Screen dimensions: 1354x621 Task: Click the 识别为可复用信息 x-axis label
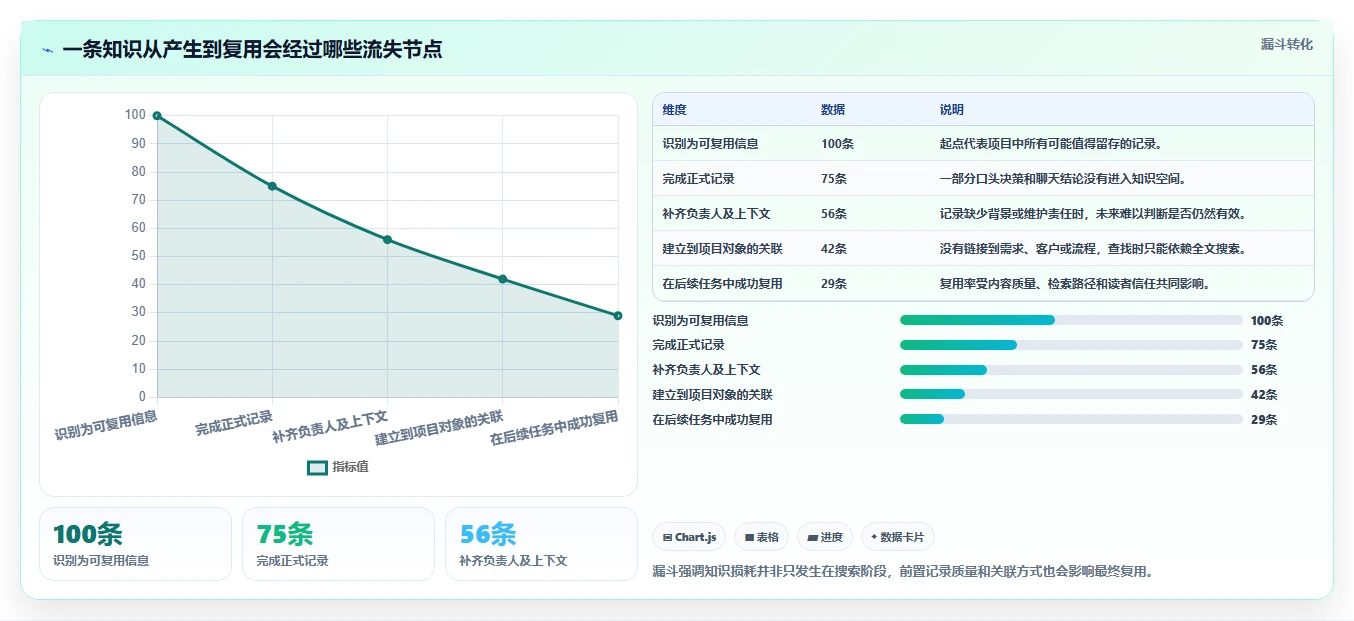point(106,424)
